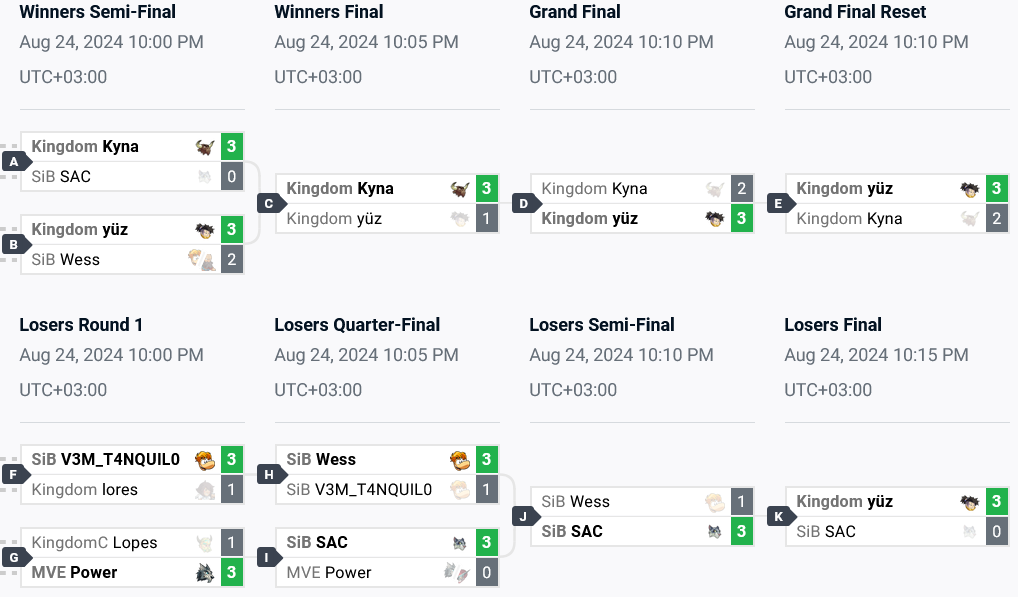Click match marker A in Winners Semi-Final
The height and width of the screenshot is (597, 1018).
(13, 160)
